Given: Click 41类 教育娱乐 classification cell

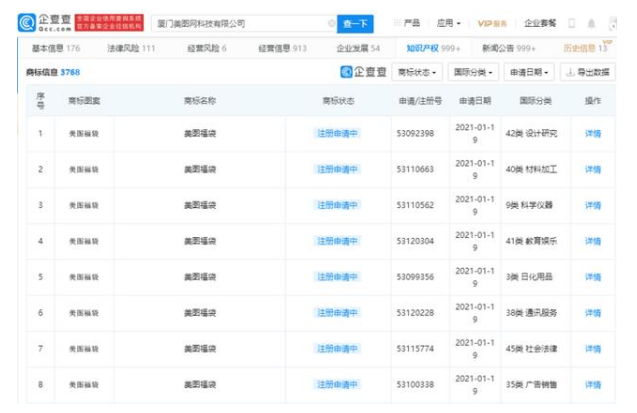Looking at the screenshot, I should click(x=531, y=241).
